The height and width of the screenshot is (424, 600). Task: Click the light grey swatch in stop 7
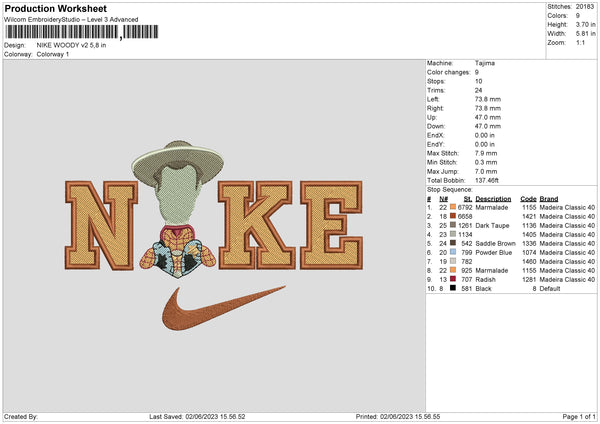pyautogui.click(x=453, y=261)
